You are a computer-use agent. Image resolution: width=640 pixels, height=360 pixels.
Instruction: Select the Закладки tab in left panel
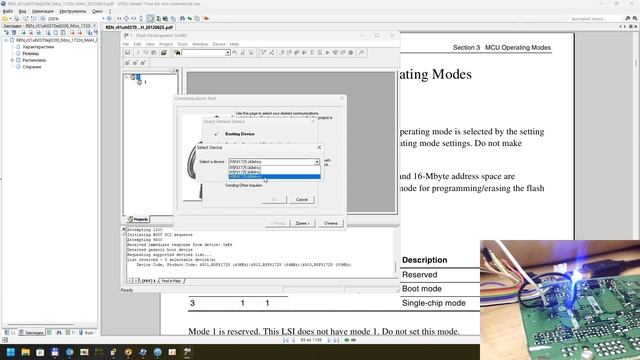click(31, 333)
